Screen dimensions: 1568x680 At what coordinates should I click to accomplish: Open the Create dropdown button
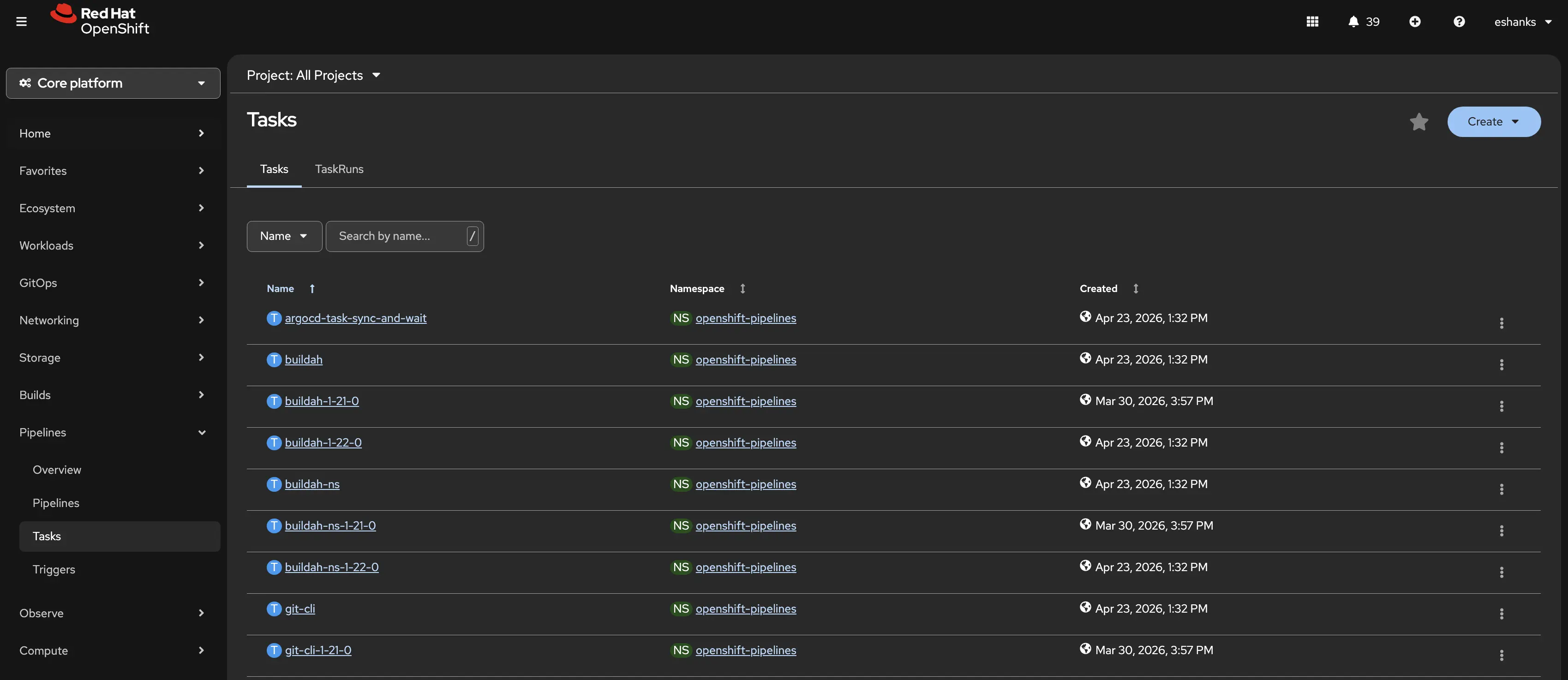(x=1494, y=122)
